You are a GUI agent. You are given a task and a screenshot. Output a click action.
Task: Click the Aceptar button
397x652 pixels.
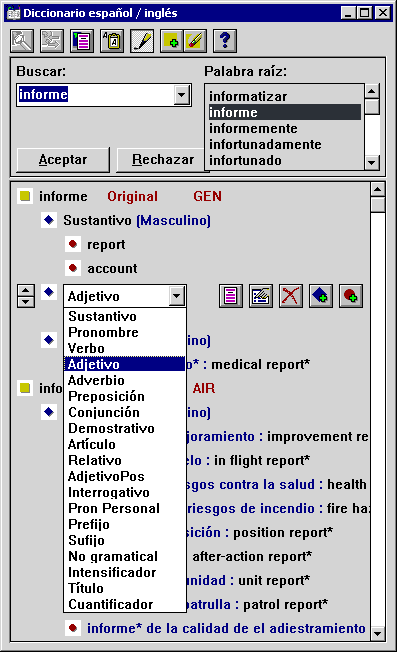point(63,160)
